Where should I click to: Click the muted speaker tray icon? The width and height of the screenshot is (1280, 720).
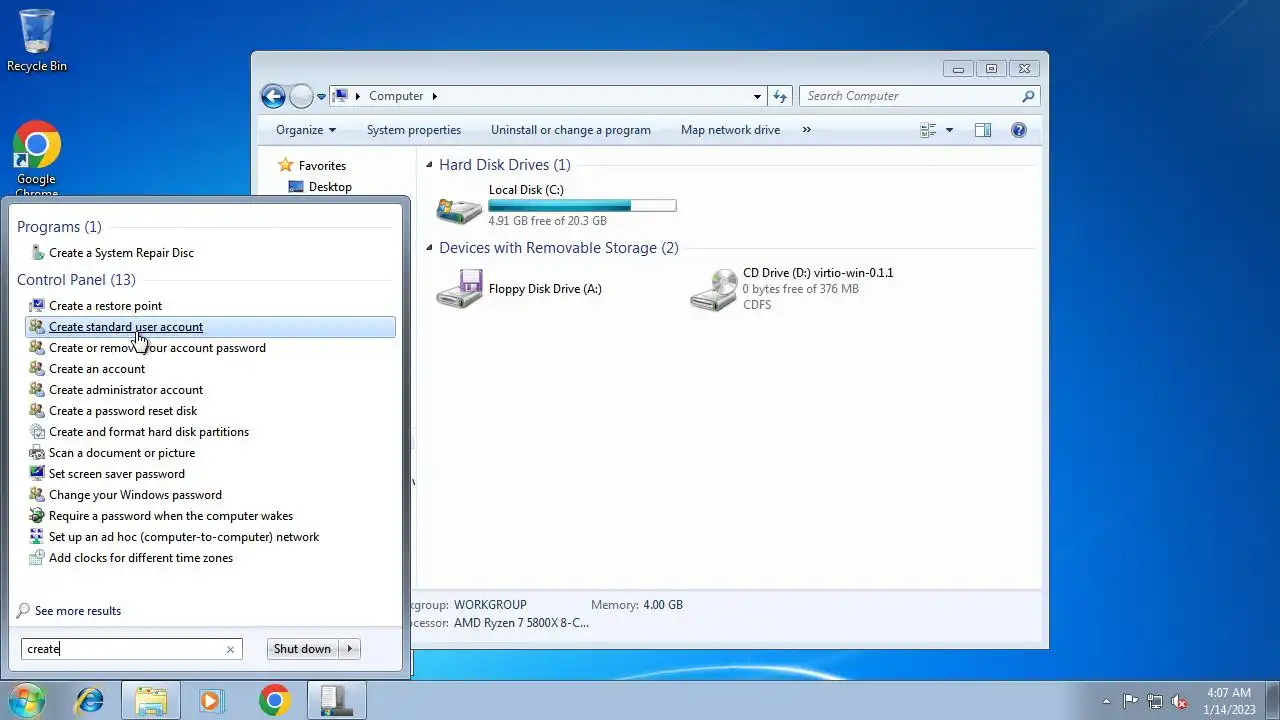coord(1180,701)
